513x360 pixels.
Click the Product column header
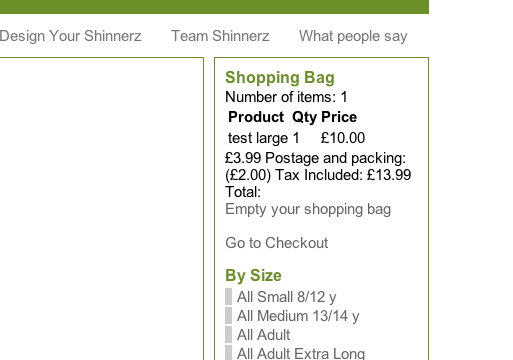tap(256, 117)
